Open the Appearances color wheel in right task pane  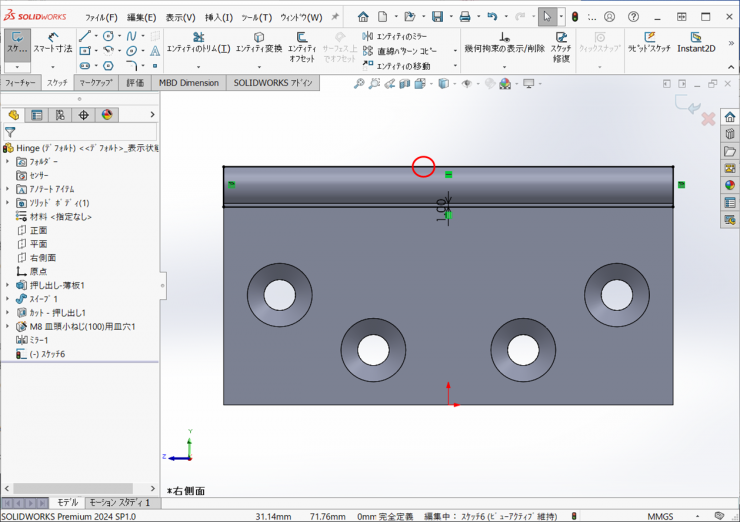(x=729, y=184)
